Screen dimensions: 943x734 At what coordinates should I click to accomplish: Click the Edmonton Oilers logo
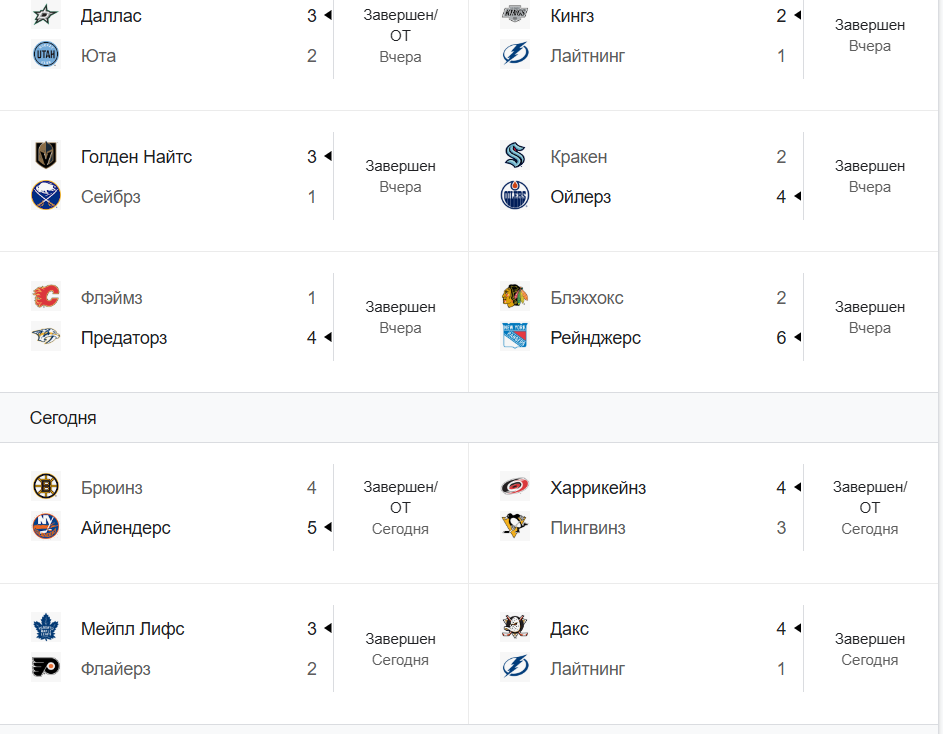pos(515,196)
